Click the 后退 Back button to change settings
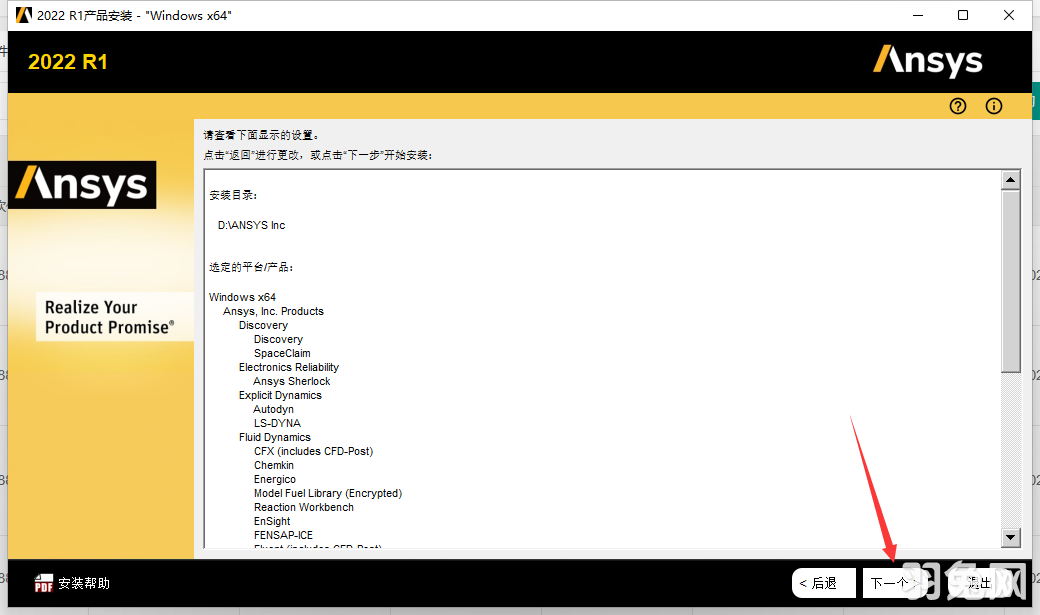The image size is (1040, 615). click(x=823, y=582)
